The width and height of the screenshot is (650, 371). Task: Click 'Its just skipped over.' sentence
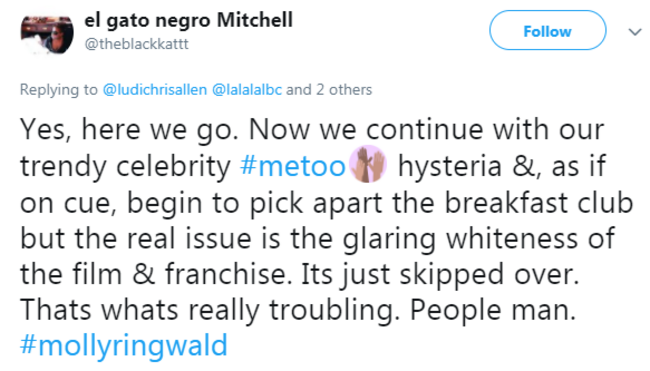pos(440,275)
